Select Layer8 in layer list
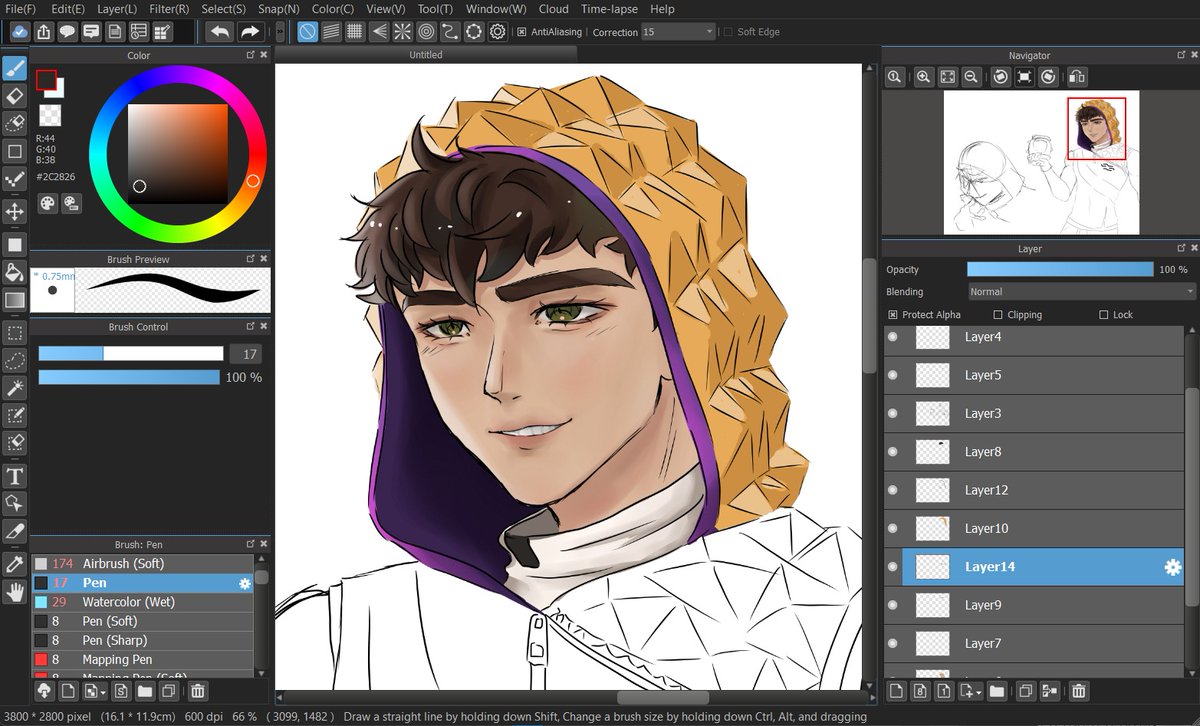1200x726 pixels. [x=1034, y=452]
